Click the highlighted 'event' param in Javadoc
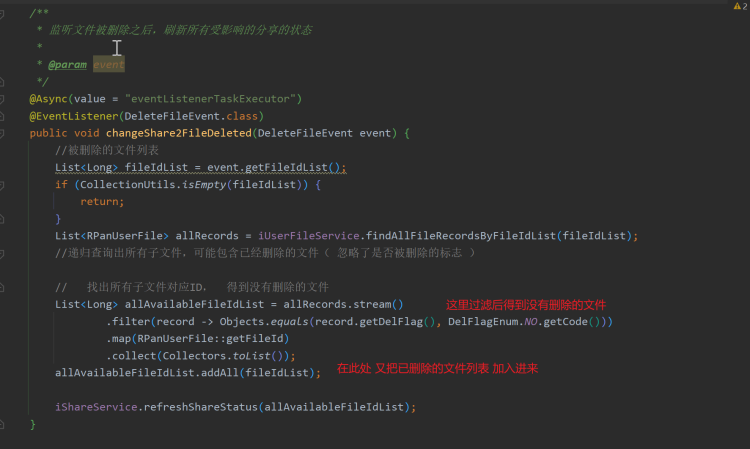This screenshot has width=750, height=449. [109, 65]
